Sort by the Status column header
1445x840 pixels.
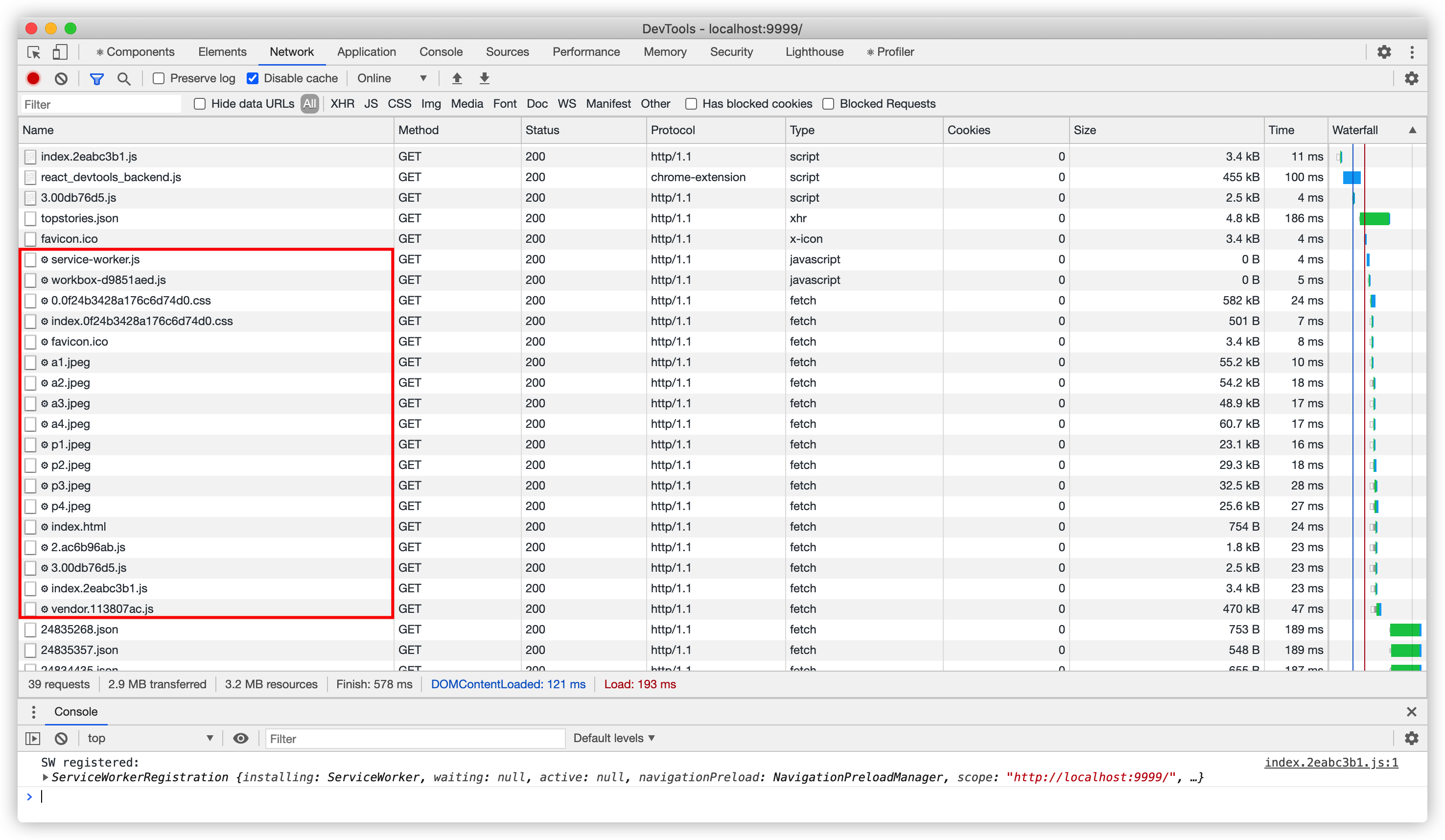coord(583,131)
